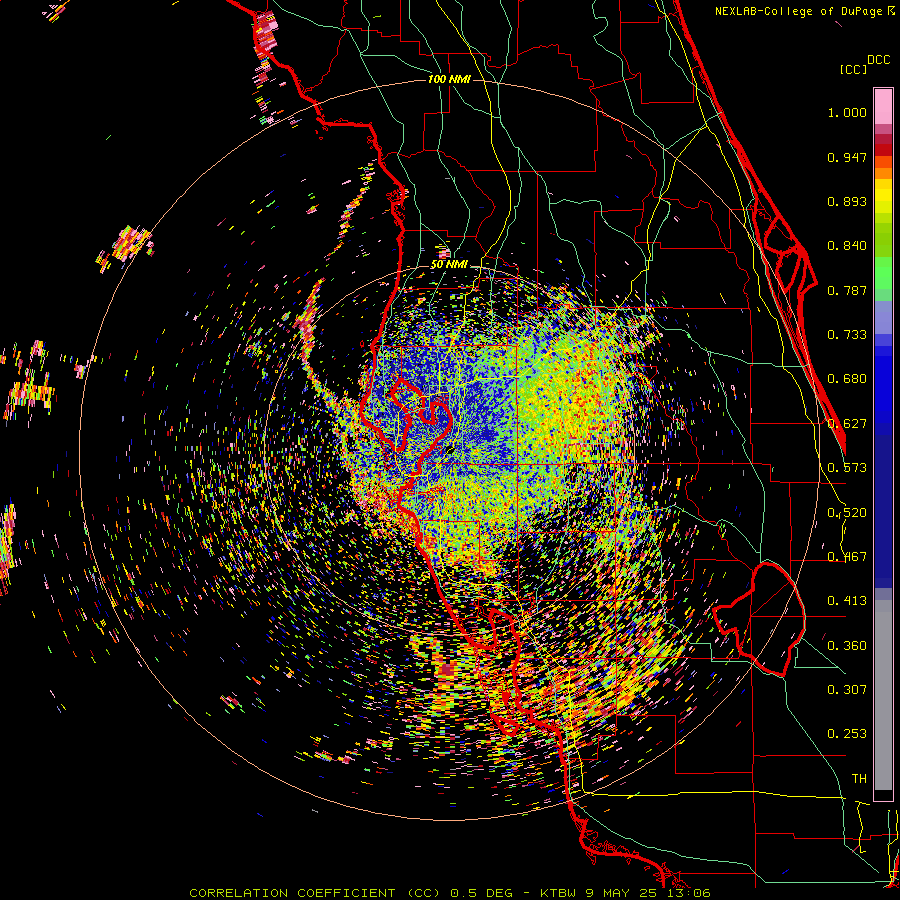Click the 0.840 scale value
Screen dimensions: 900x900
coord(847,246)
